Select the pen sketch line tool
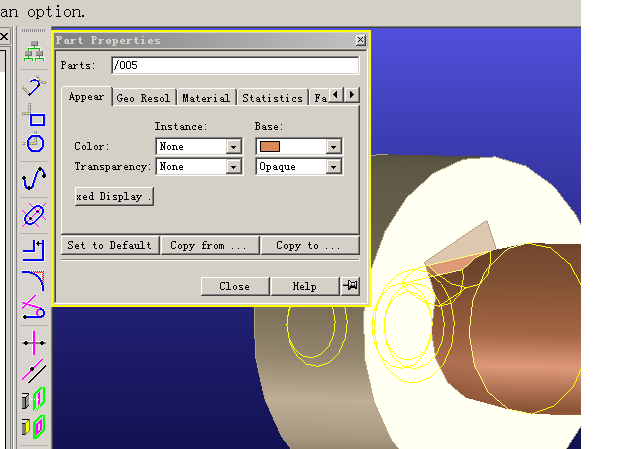This screenshot has height=449, width=640. point(34,85)
